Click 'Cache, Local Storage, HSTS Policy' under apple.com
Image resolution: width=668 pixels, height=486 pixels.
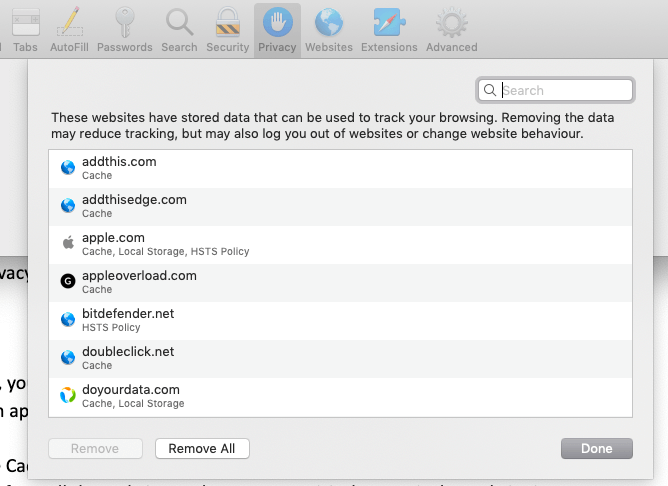click(165, 252)
